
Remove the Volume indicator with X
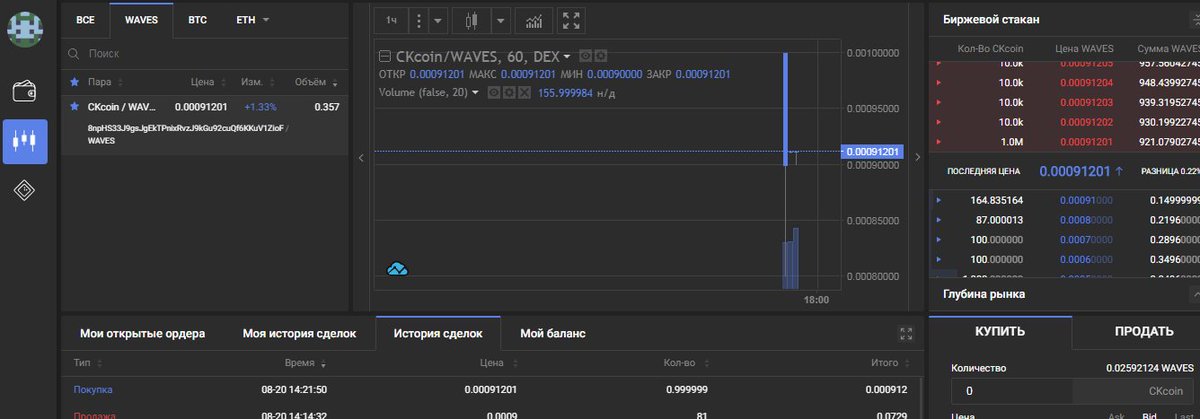coord(524,92)
